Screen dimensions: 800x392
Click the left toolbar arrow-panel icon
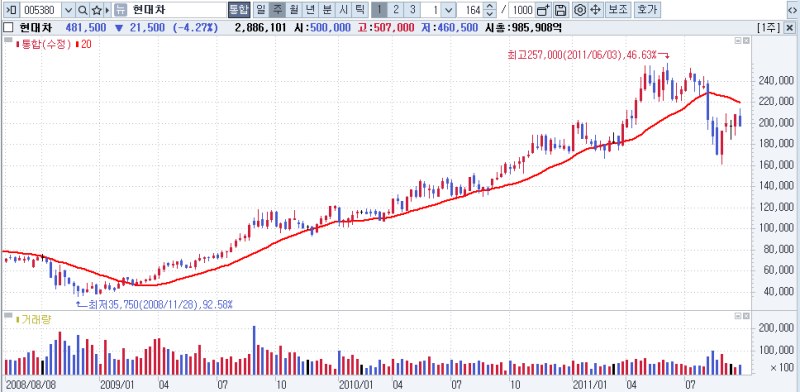11,10
